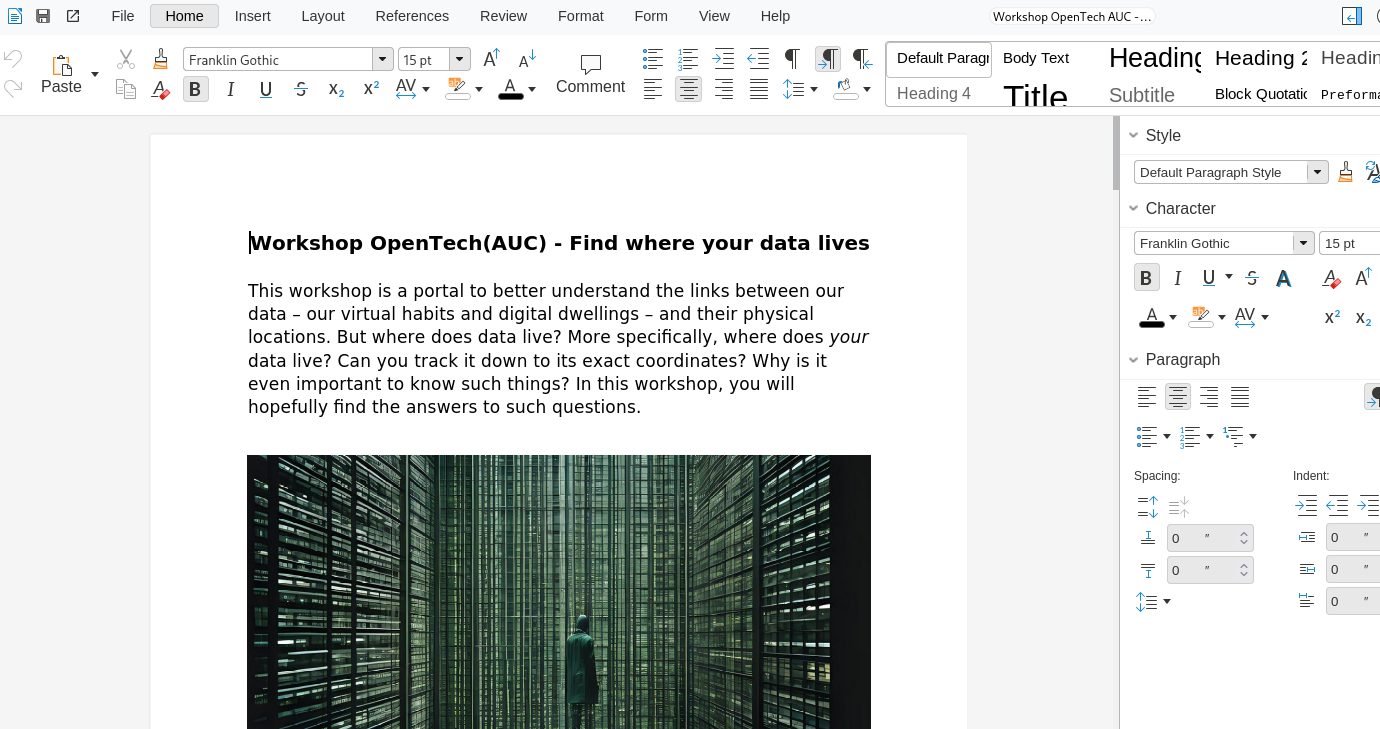
Task: Click sidebar Decrease Paragraph Spacing icon
Action: click(1179, 507)
